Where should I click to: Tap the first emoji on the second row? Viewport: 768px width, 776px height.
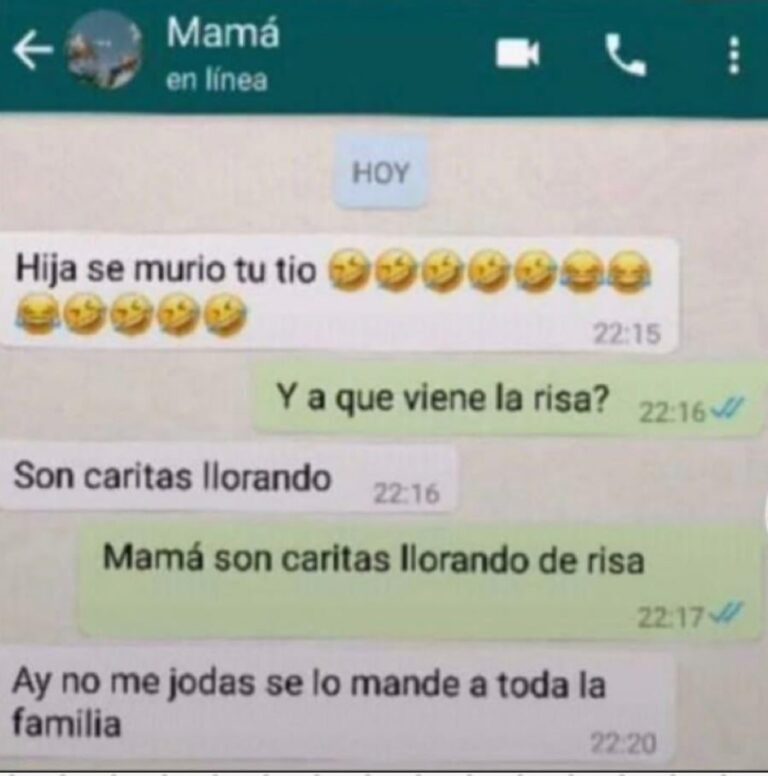(38, 315)
